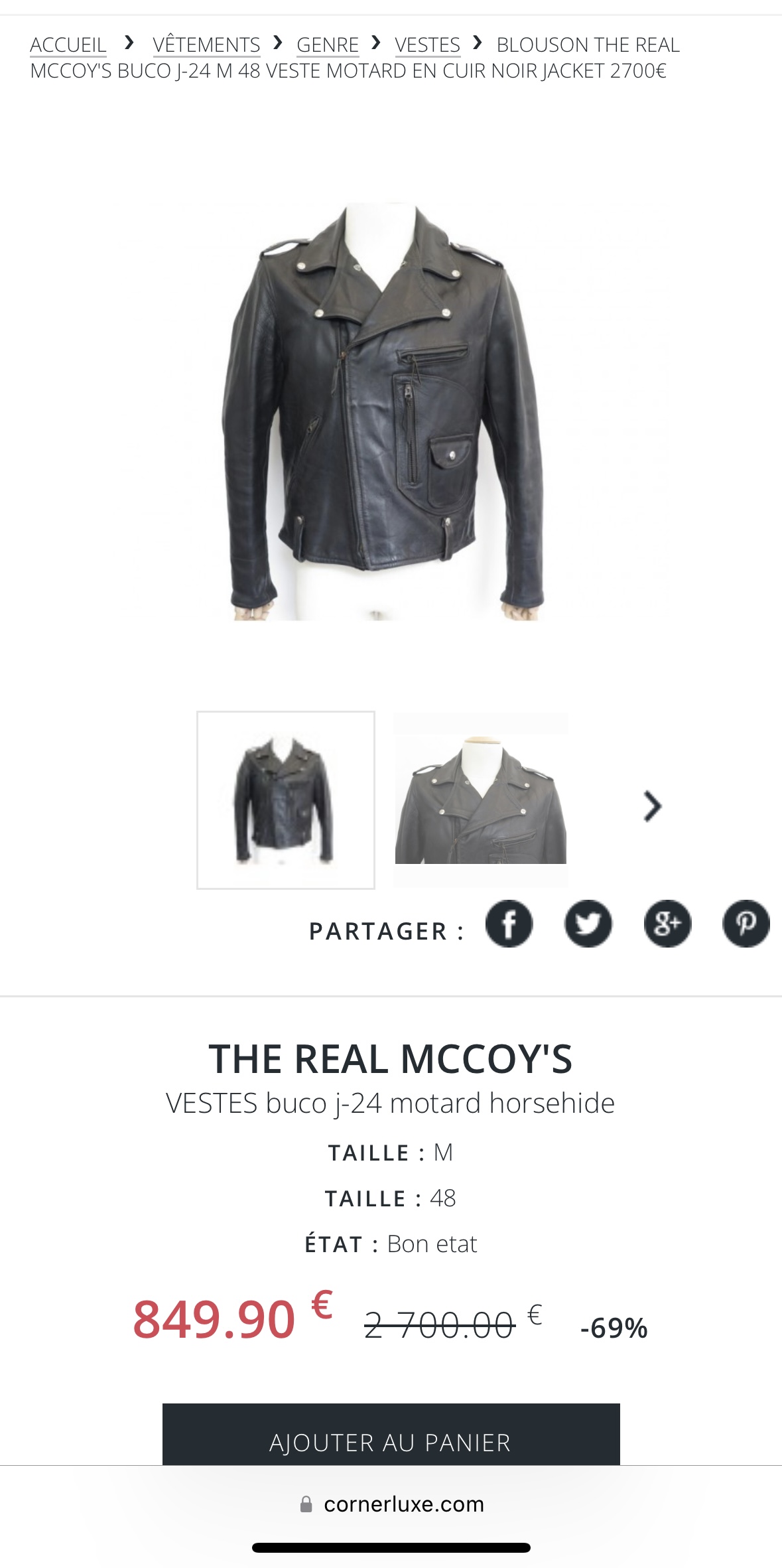
Task: Click the chevron before BLOUSON breadcrumb
Action: point(478,43)
